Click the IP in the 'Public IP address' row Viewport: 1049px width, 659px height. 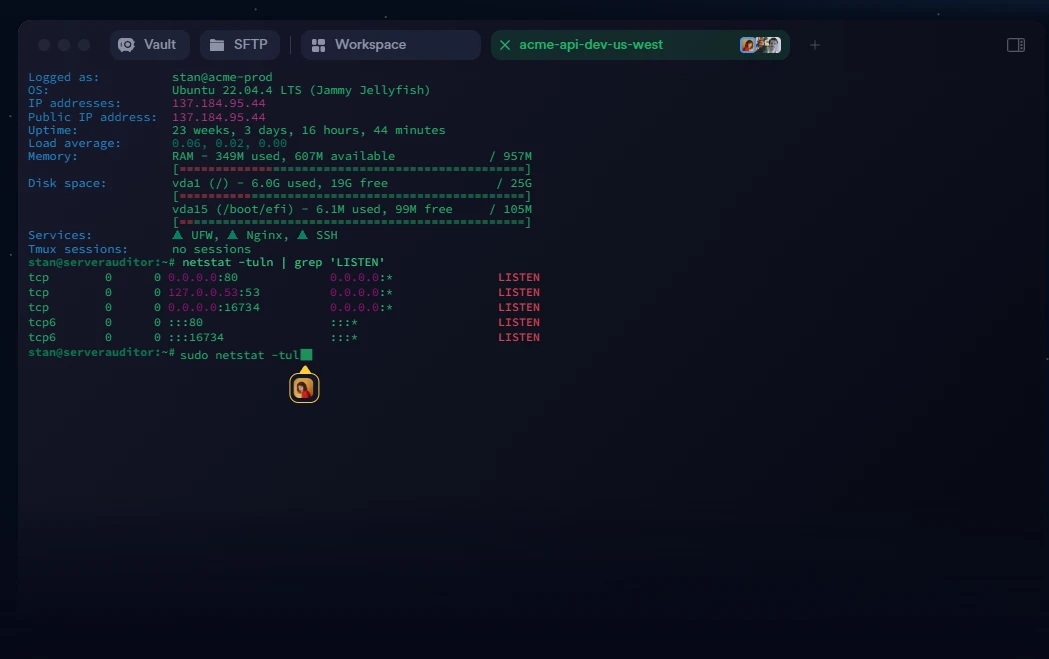(x=219, y=117)
